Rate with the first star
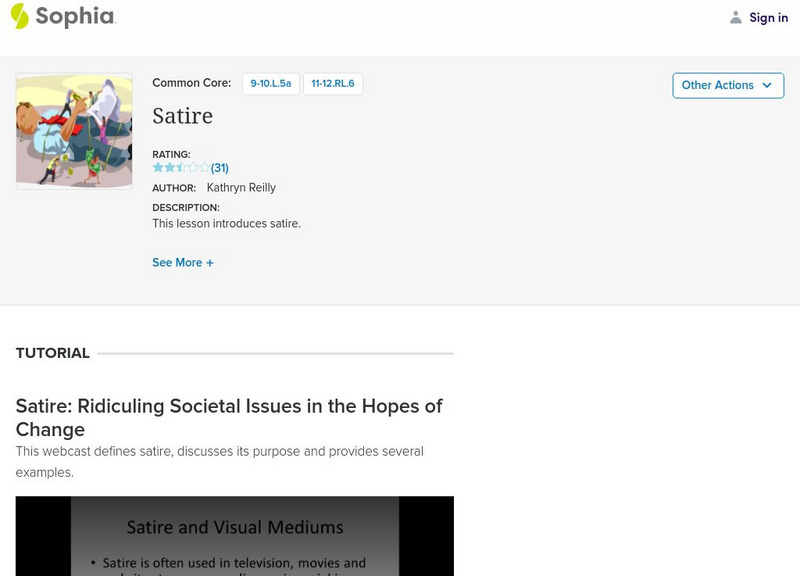The height and width of the screenshot is (576, 800). tap(158, 167)
